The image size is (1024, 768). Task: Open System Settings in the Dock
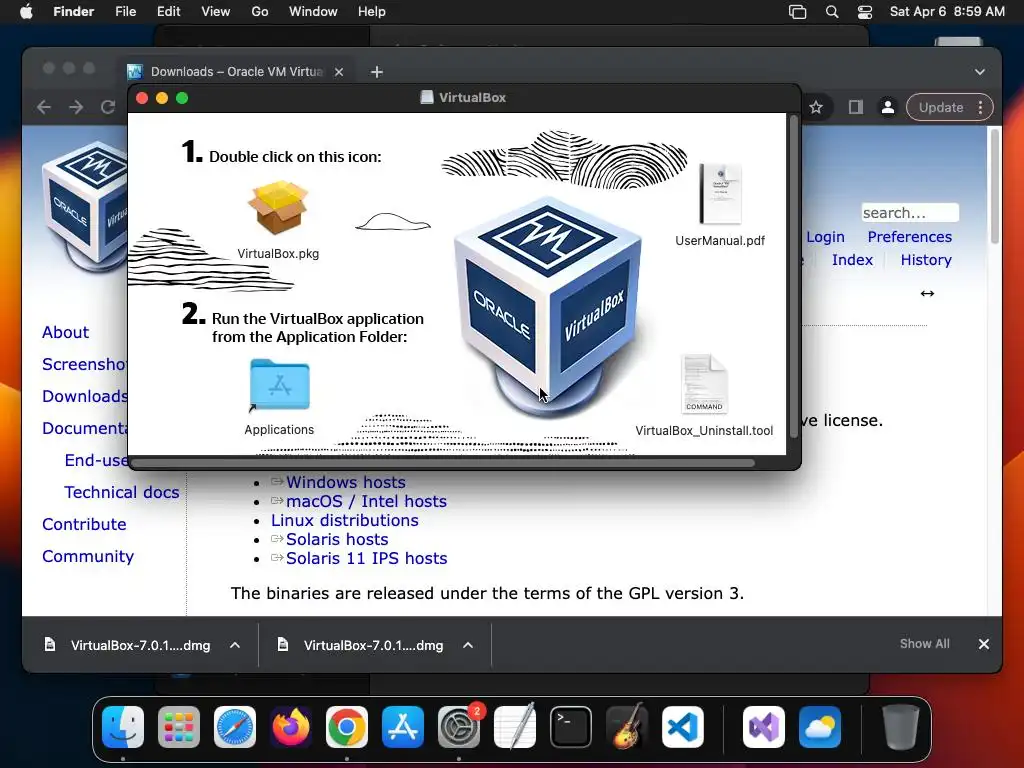pos(458,727)
